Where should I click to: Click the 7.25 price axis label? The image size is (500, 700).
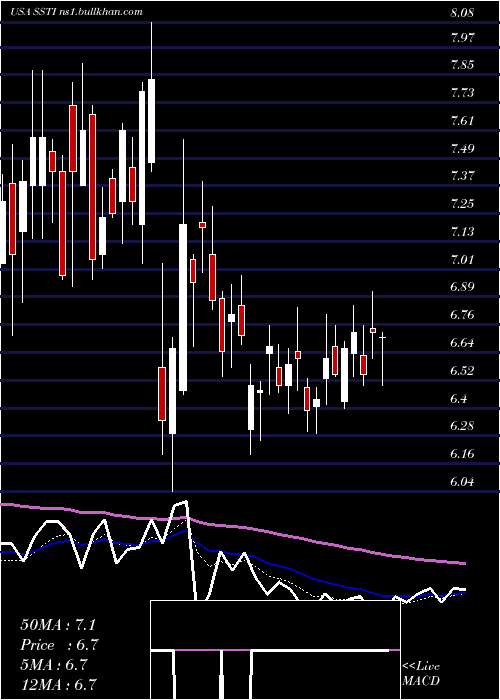462,204
